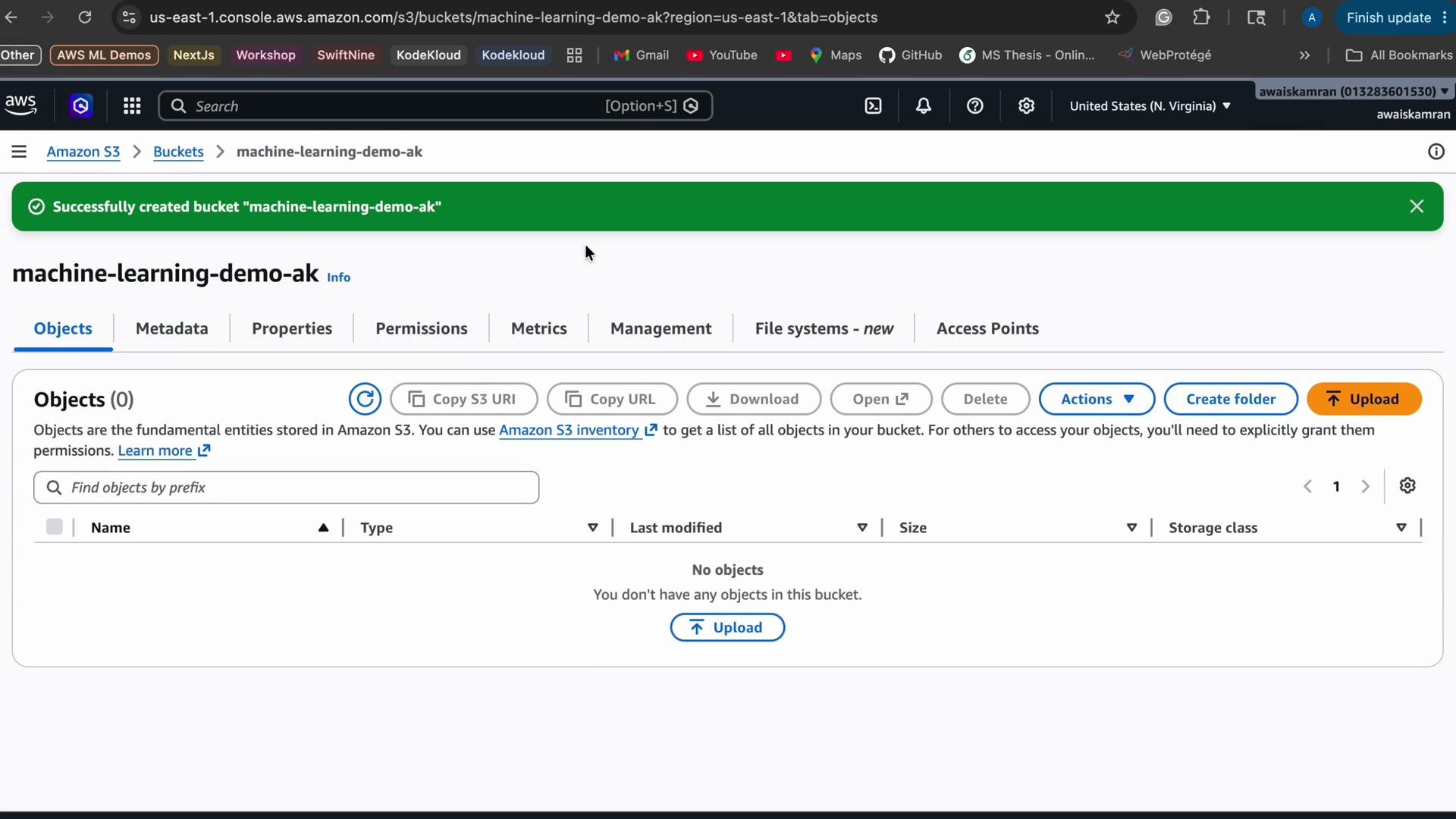Go back in browser history

(x=11, y=17)
